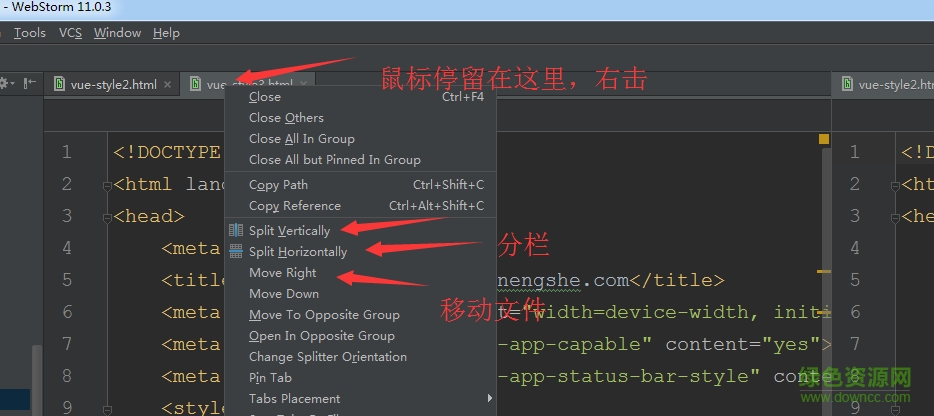Open the VCS menu

coord(70,33)
